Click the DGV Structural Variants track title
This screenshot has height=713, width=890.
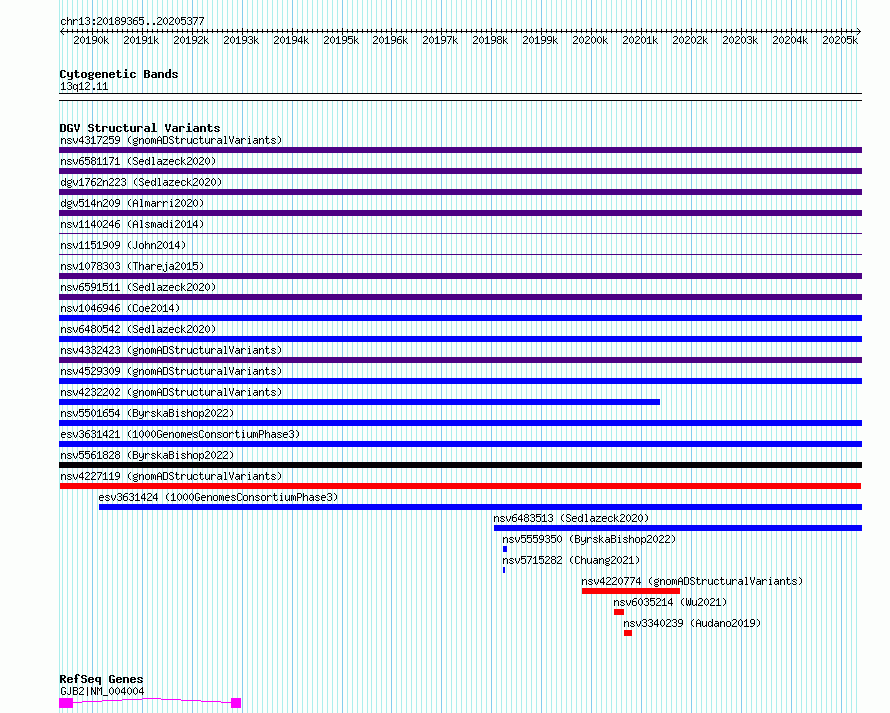click(x=140, y=128)
